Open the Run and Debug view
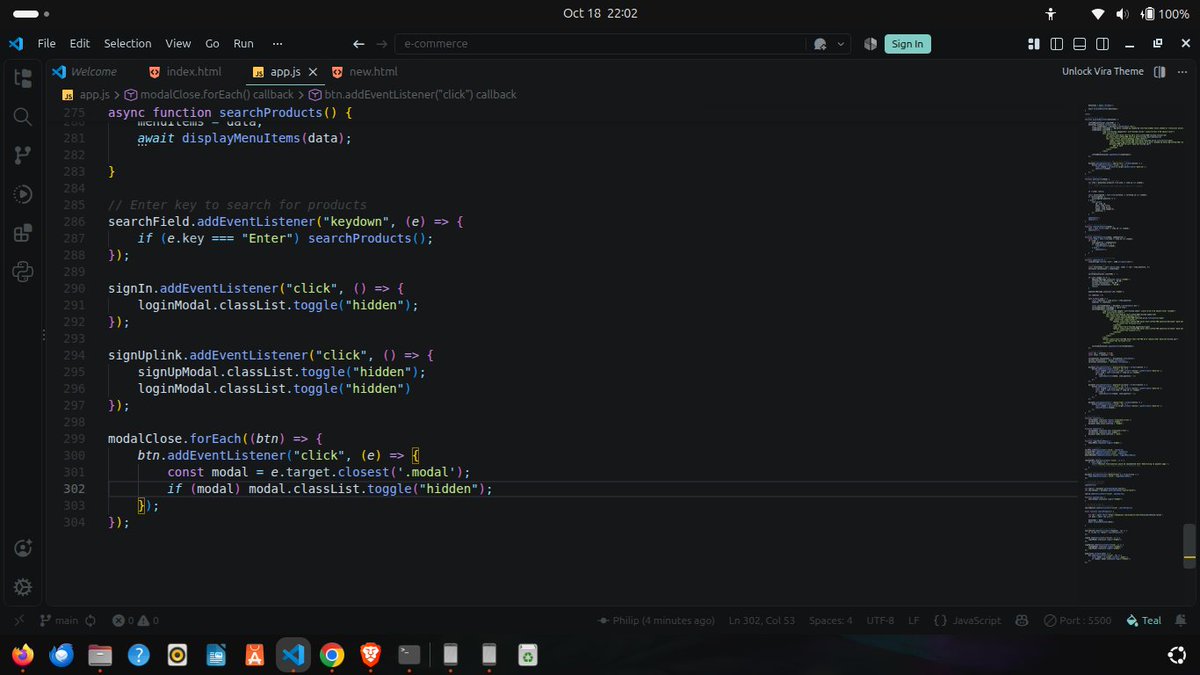This screenshot has height=675, width=1200. (x=23, y=194)
